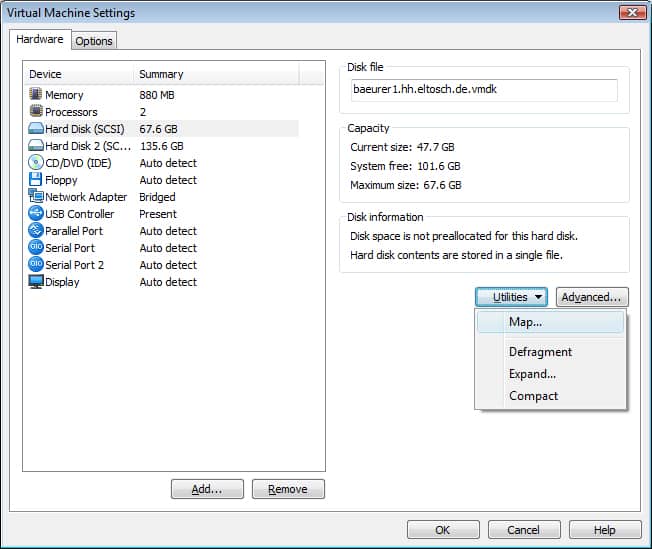Click the Serial Port 2 icon
The width and height of the screenshot is (652, 549).
(36, 264)
